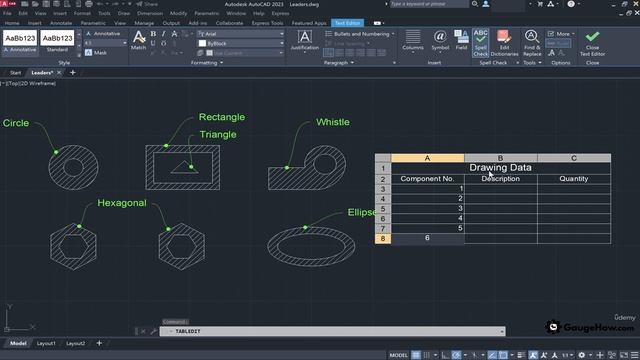The width and height of the screenshot is (640, 360).
Task: Insert a Symbol with the @ icon
Action: coord(440,40)
